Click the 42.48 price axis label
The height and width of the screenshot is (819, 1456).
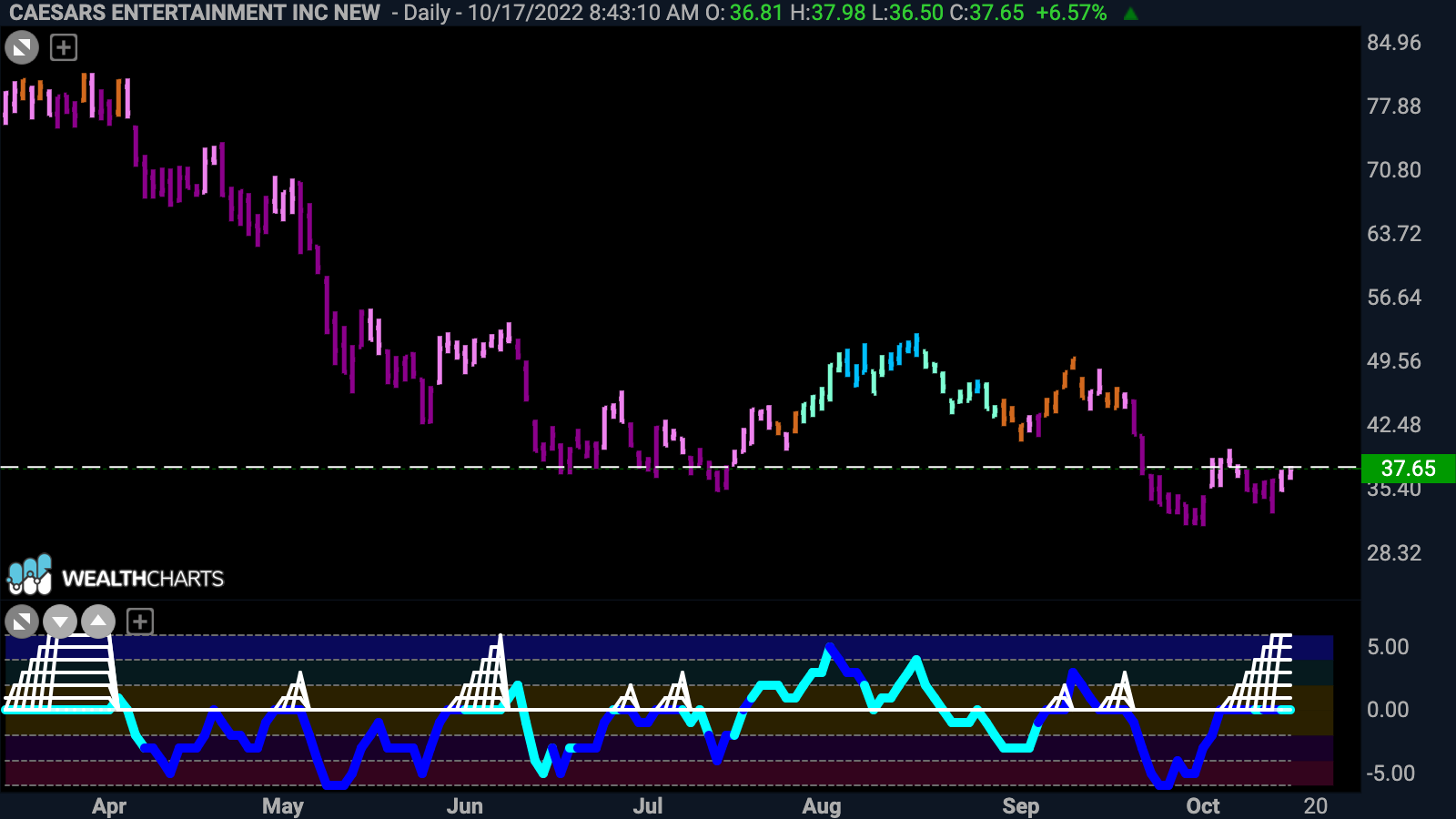click(1393, 425)
